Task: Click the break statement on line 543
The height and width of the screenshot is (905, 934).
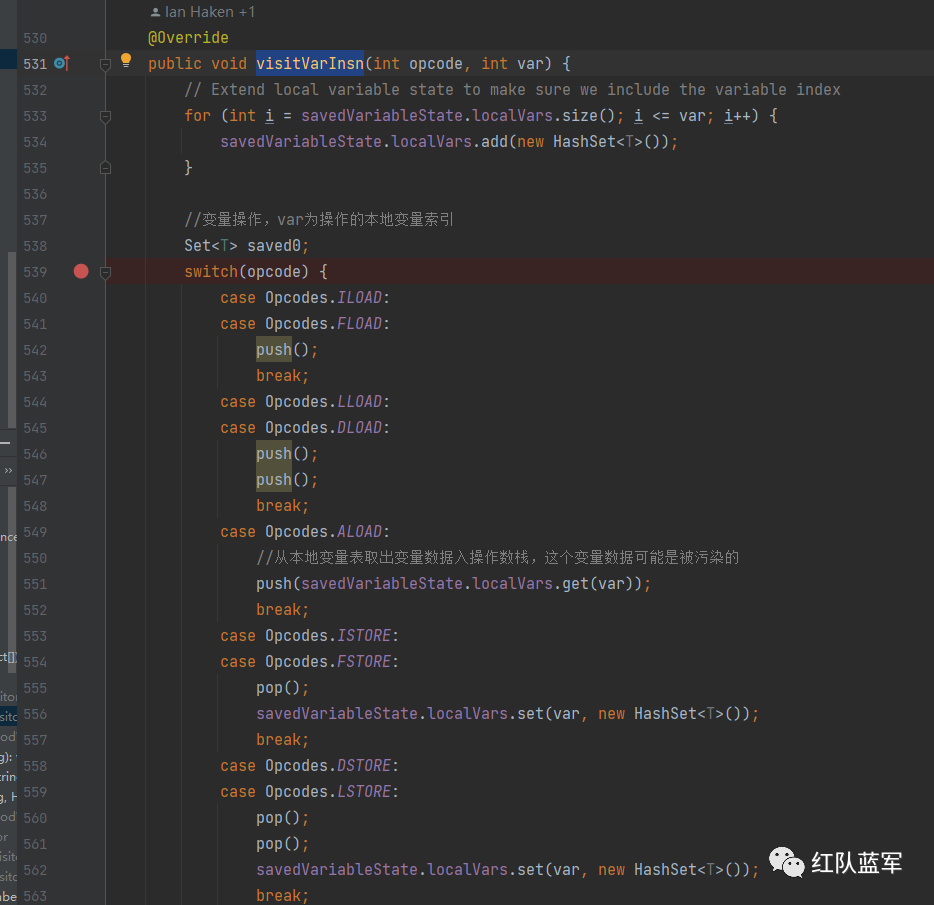Action: (x=282, y=376)
